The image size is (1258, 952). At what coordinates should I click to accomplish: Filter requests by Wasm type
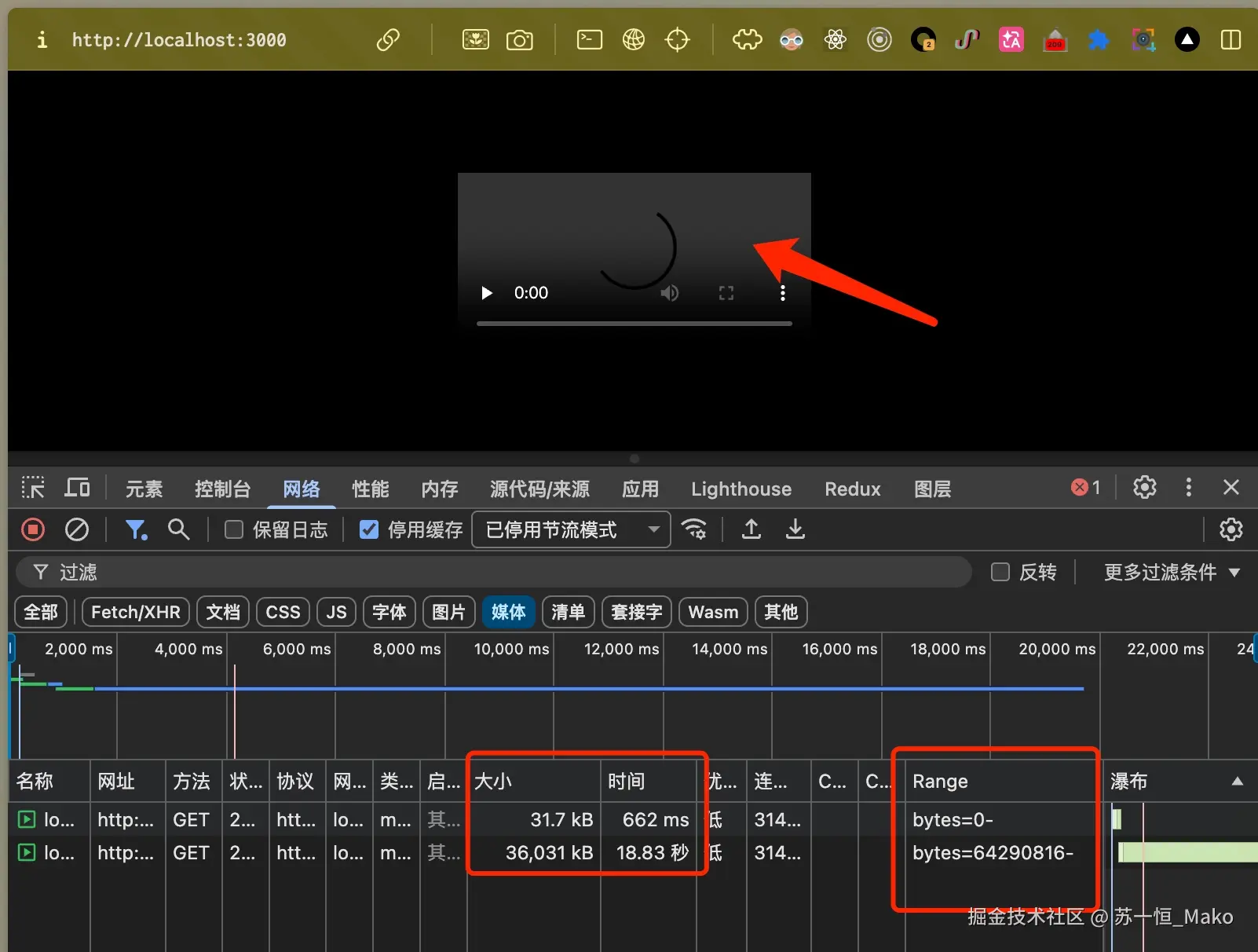713,612
